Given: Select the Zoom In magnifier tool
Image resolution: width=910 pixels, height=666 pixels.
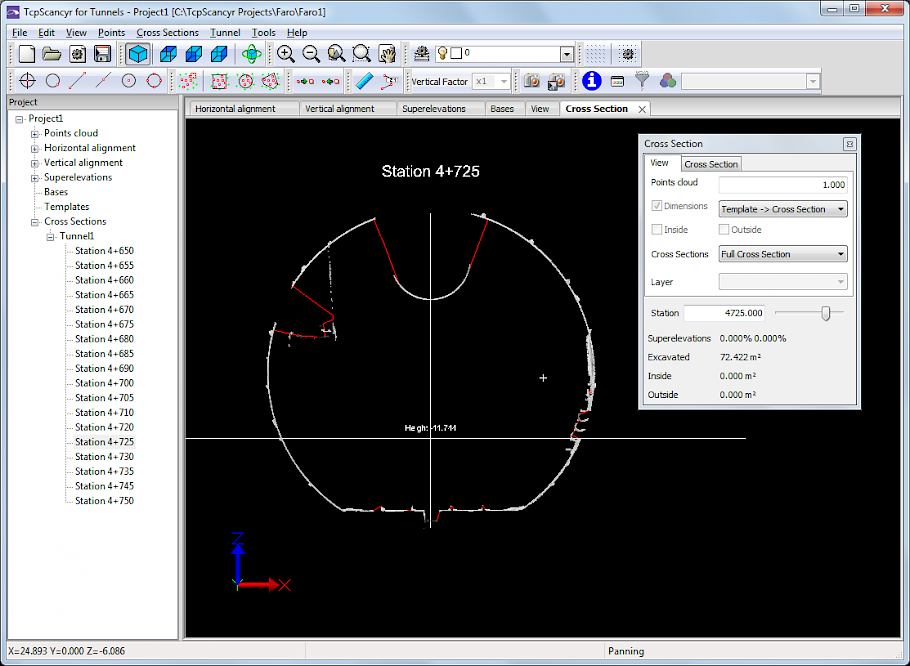Looking at the screenshot, I should (286, 54).
